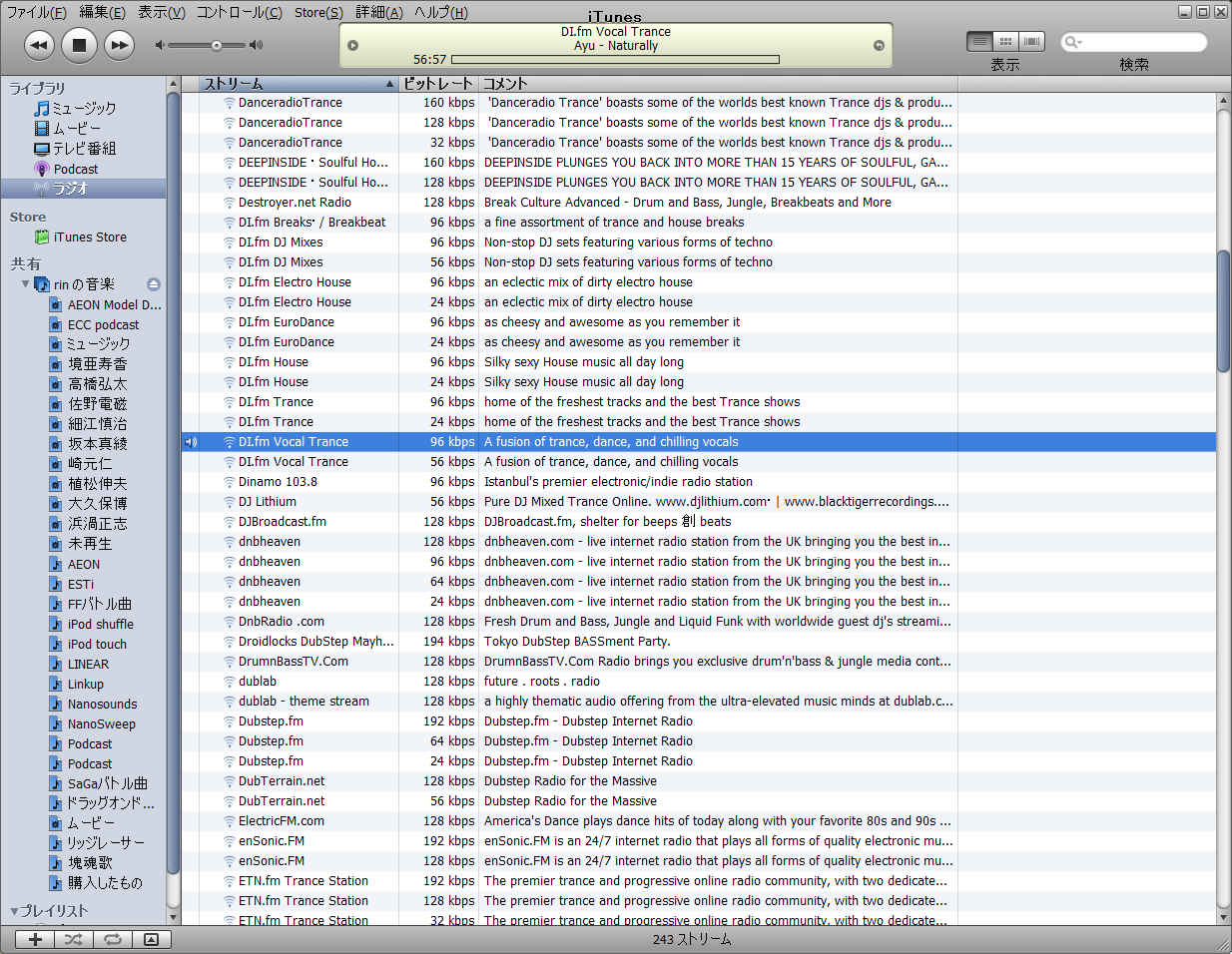Click the loud speaker icon right of the volume slider
The image size is (1232, 954).
click(256, 45)
